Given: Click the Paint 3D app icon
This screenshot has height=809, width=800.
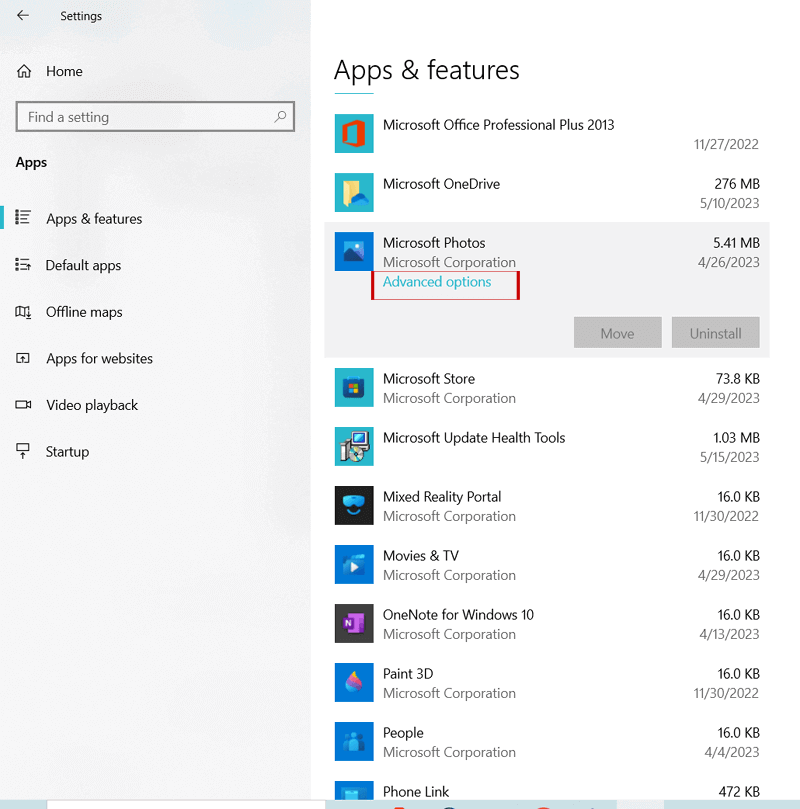Looking at the screenshot, I should coord(354,683).
